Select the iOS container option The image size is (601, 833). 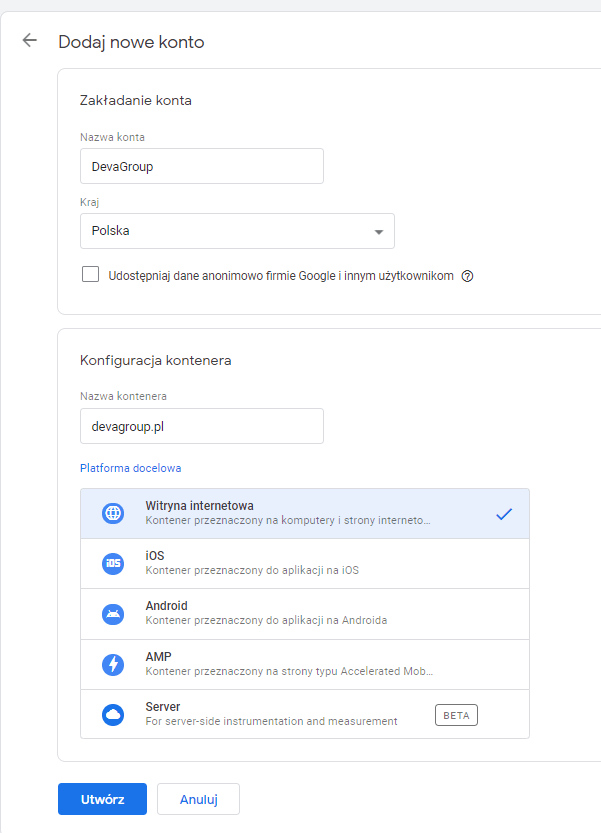[x=300, y=564]
